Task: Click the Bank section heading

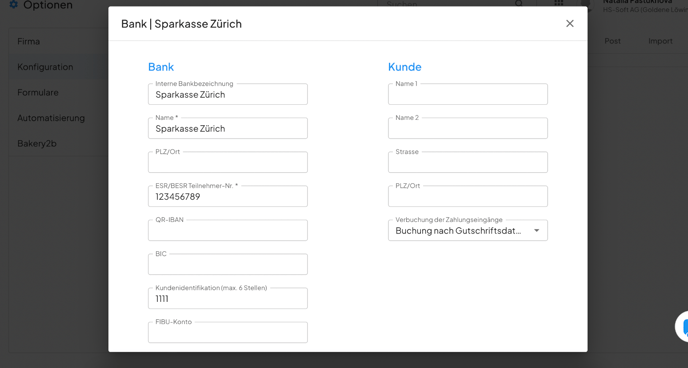Action: click(161, 67)
